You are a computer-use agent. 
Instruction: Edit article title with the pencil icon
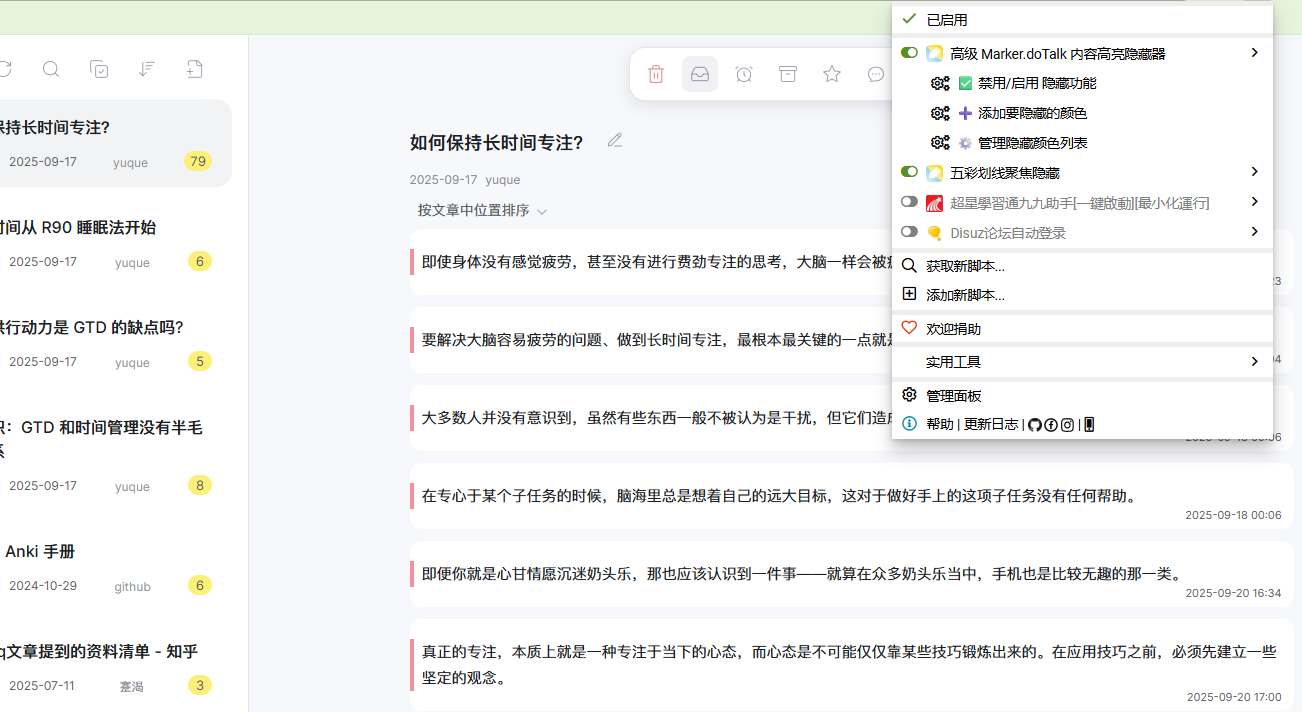point(615,141)
